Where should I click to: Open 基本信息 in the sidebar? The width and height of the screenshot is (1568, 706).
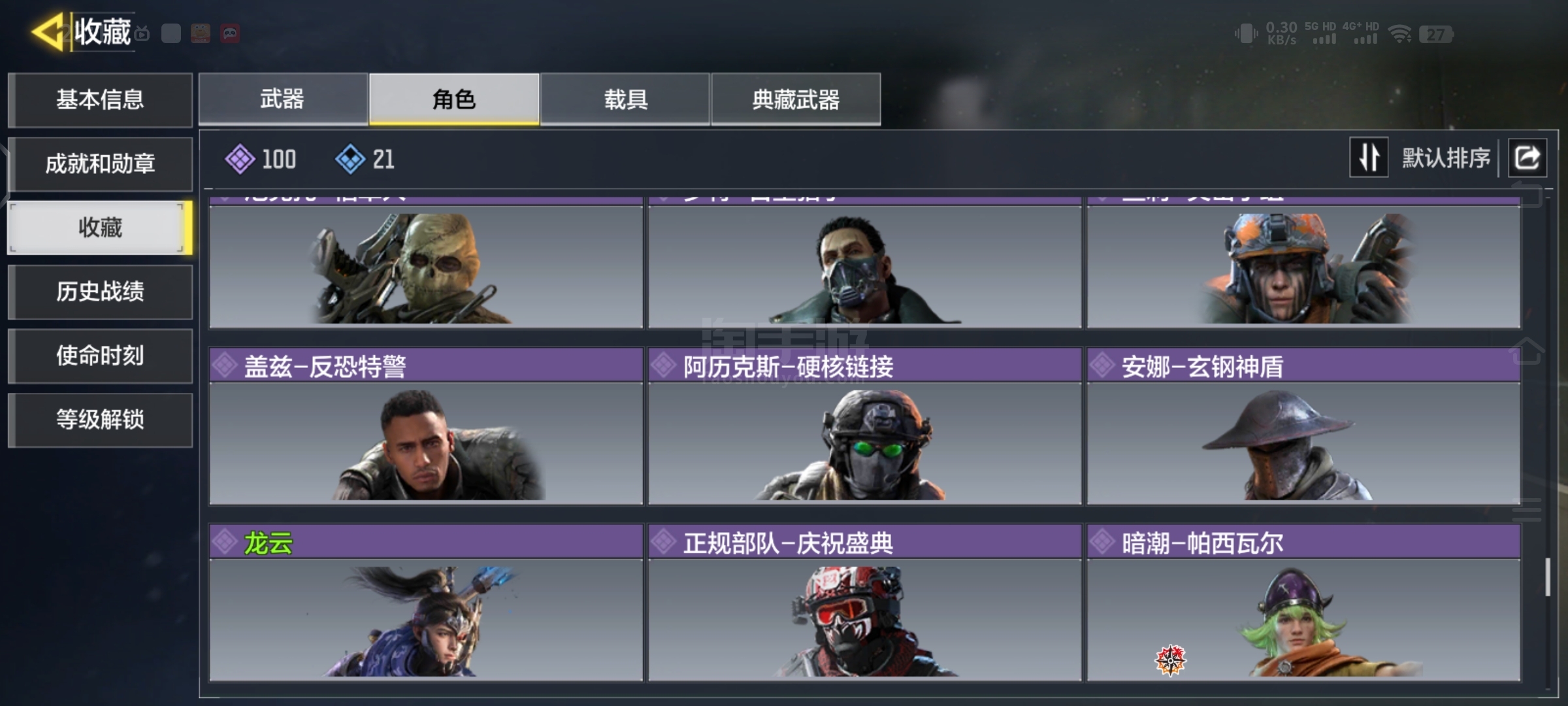100,99
